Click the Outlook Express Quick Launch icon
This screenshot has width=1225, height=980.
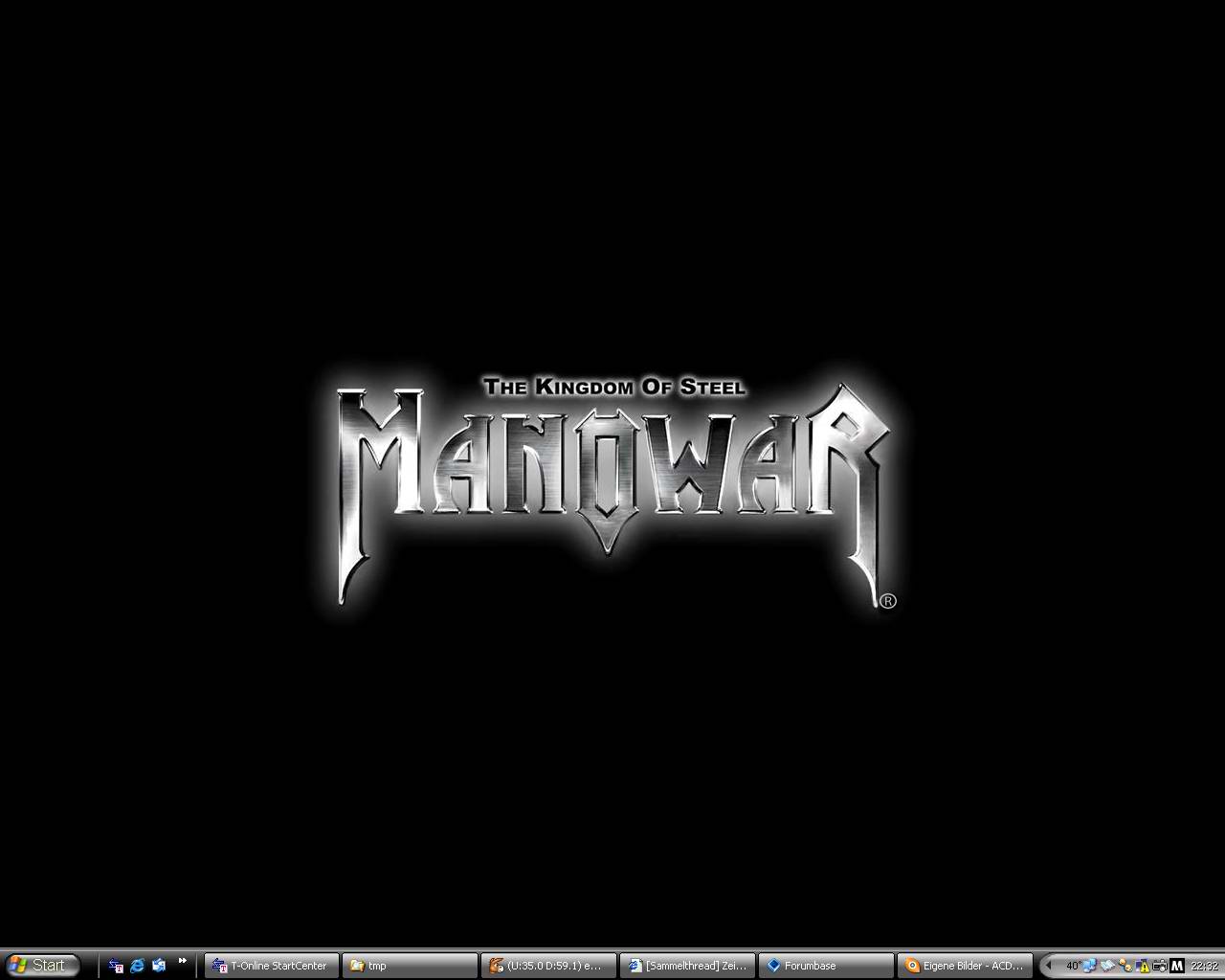coord(159,966)
